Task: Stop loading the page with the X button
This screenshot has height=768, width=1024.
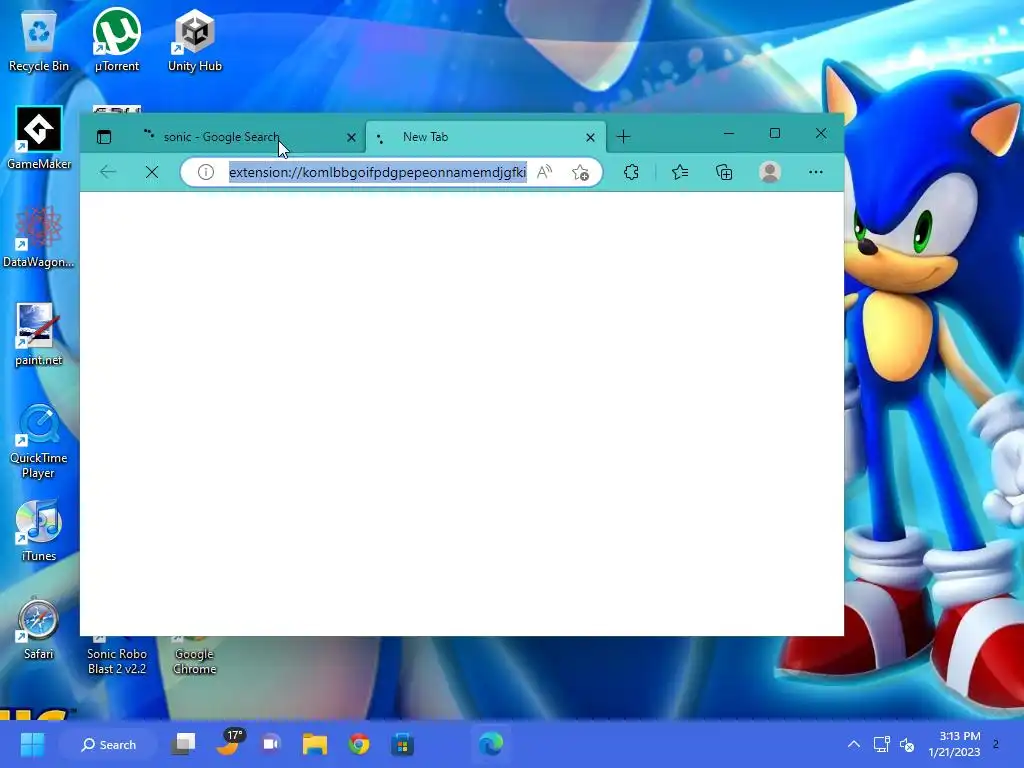Action: coord(152,172)
